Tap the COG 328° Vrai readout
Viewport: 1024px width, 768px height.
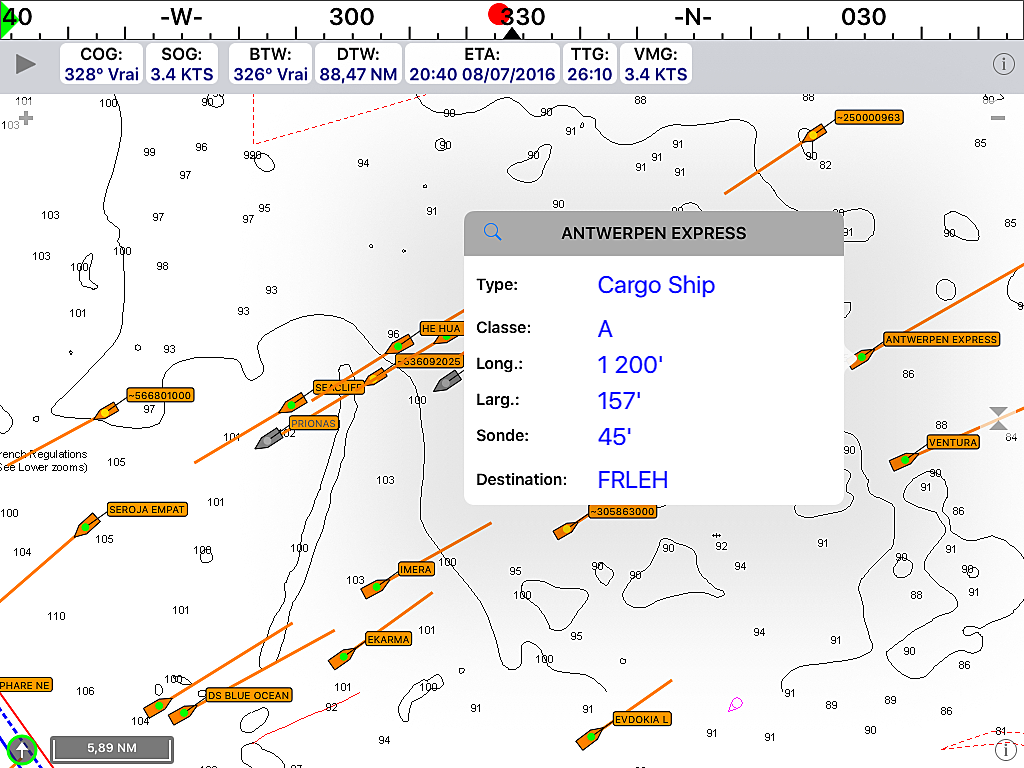[101, 64]
